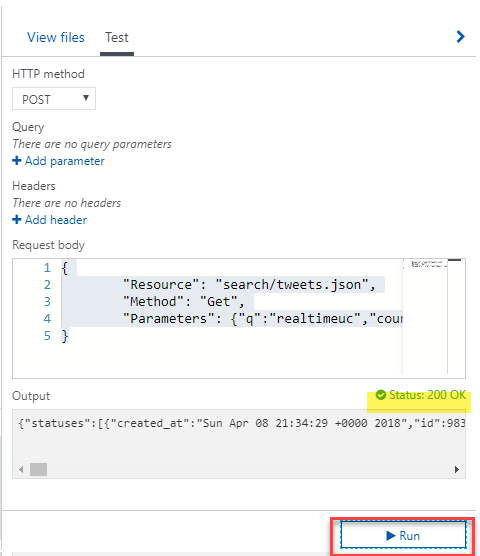The height and width of the screenshot is (556, 480).
Task: Collapse the panel with the right chevron
Action: click(x=460, y=37)
